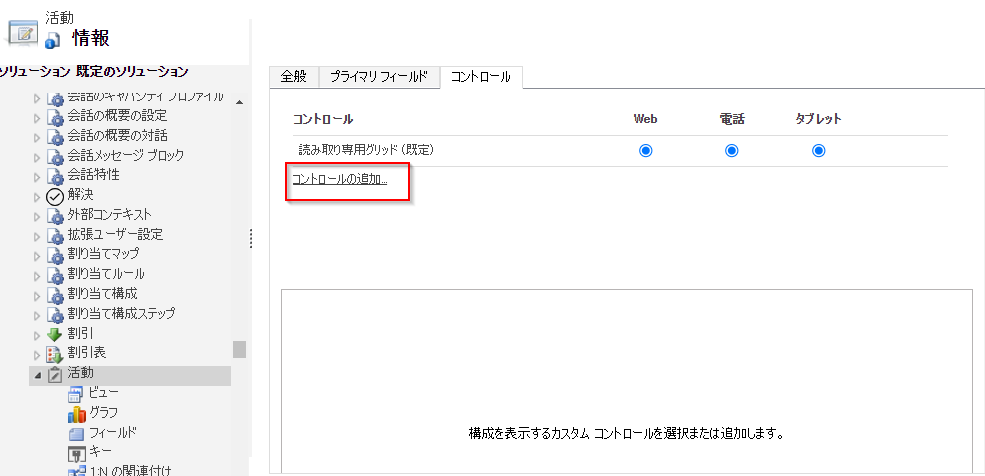Viewport: 985px width, 476px height.
Task: Click the キー icon
Action: click(75, 453)
